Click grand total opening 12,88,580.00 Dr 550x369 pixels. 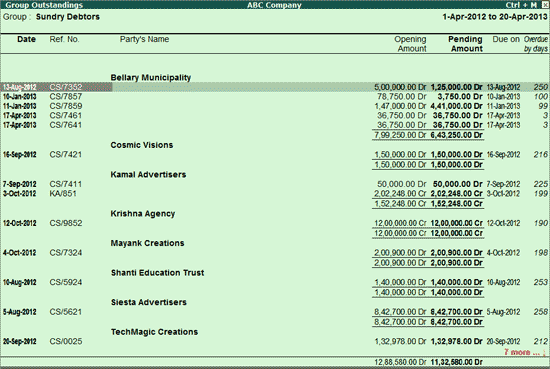pos(400,362)
